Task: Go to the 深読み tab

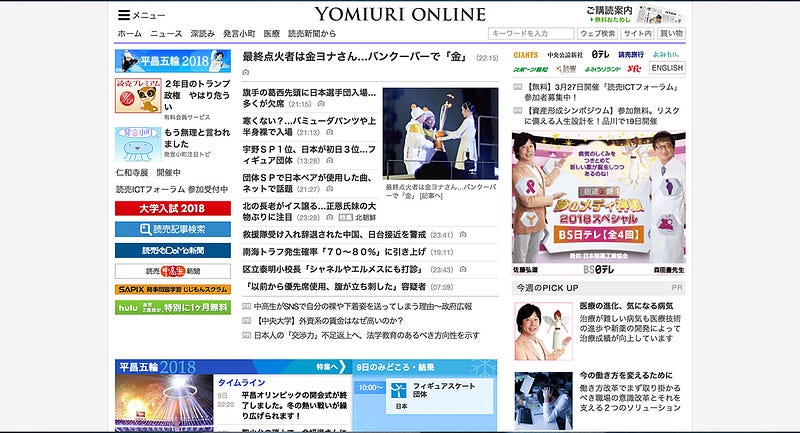Action: [x=203, y=34]
